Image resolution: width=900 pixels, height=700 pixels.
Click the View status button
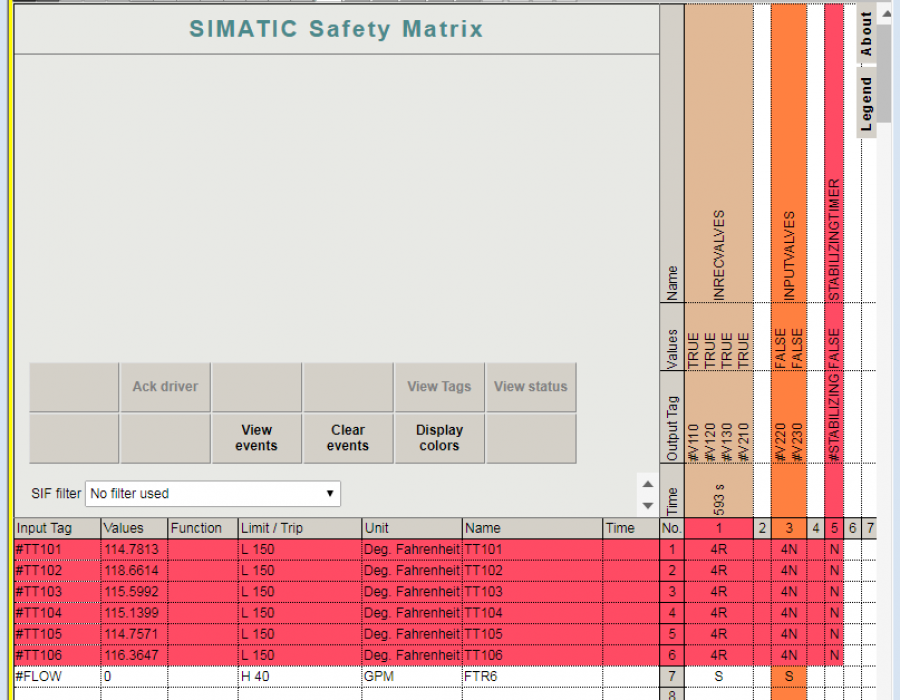coord(530,387)
